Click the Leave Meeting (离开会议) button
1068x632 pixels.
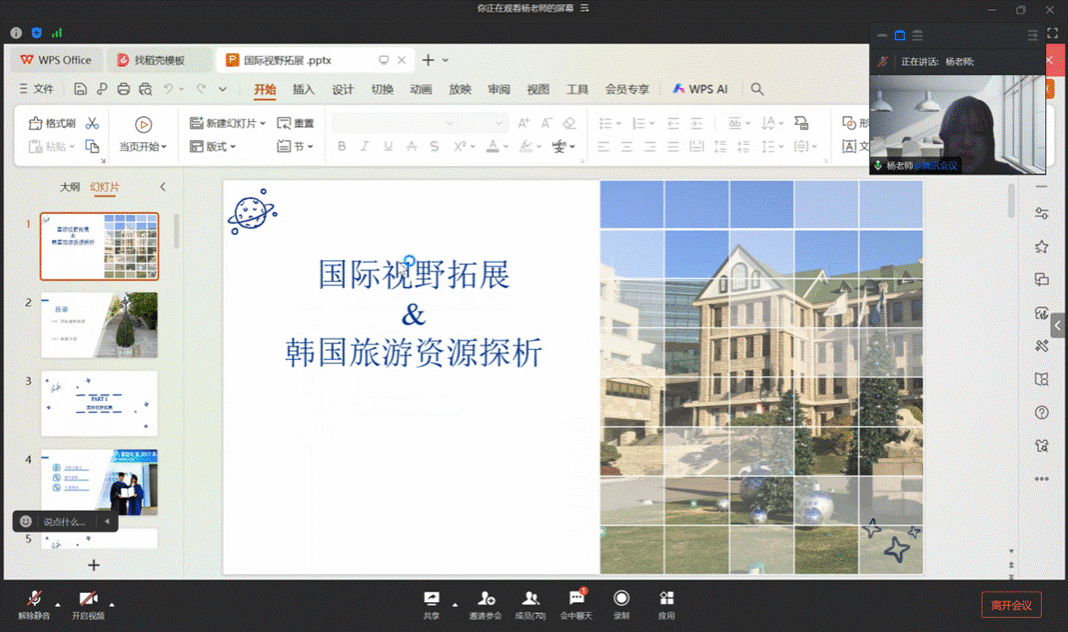click(x=1011, y=604)
